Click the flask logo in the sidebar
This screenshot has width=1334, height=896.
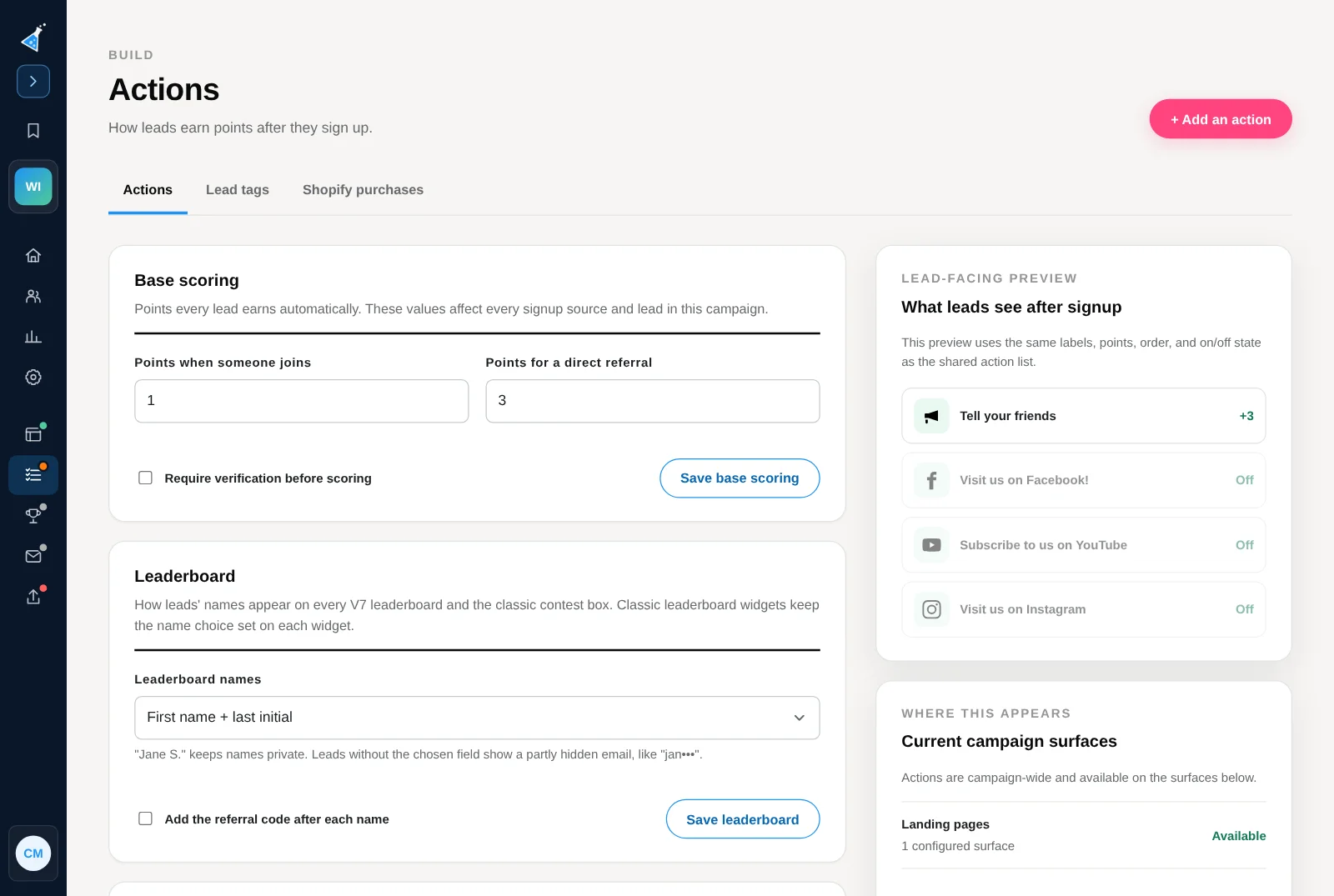[x=33, y=38]
